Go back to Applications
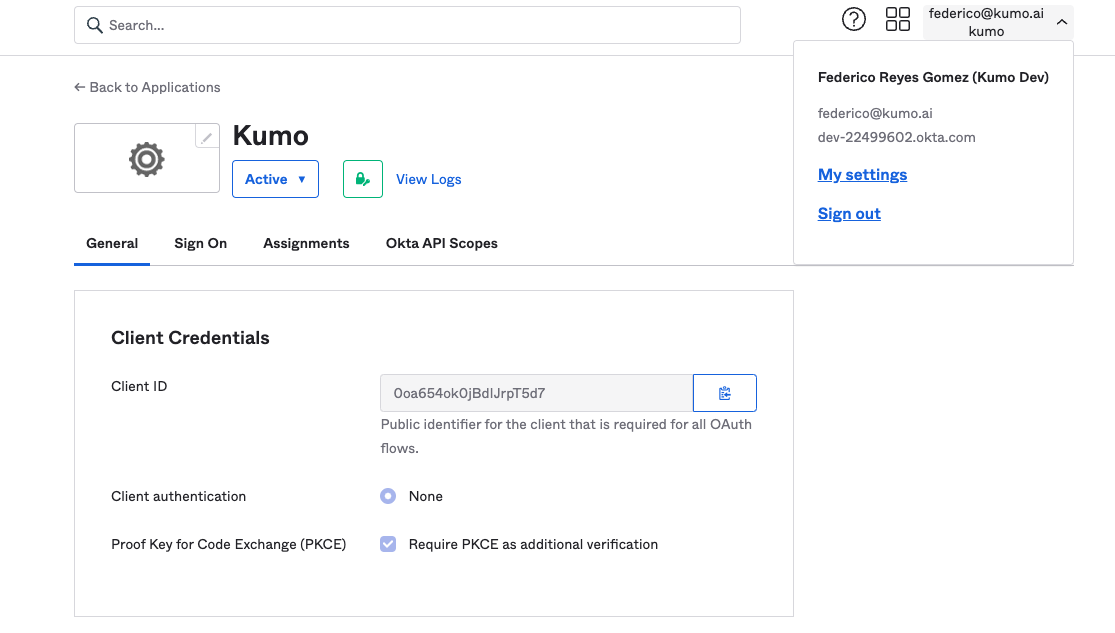 coord(147,87)
